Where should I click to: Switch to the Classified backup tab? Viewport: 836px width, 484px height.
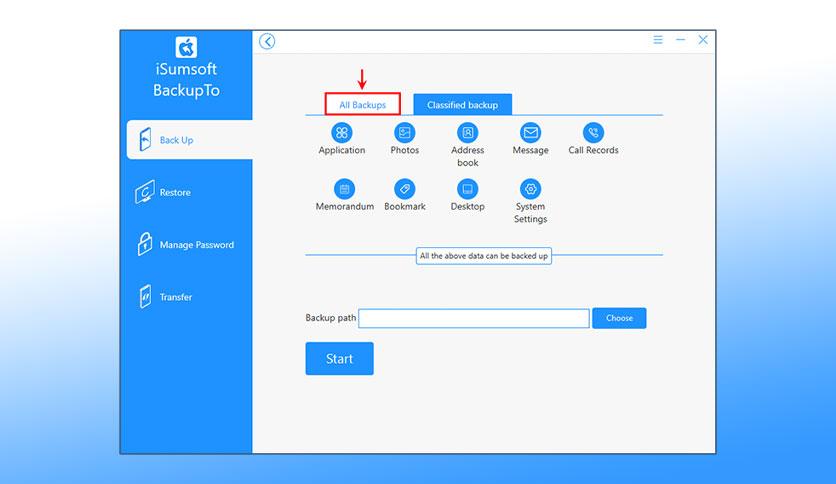tap(462, 104)
